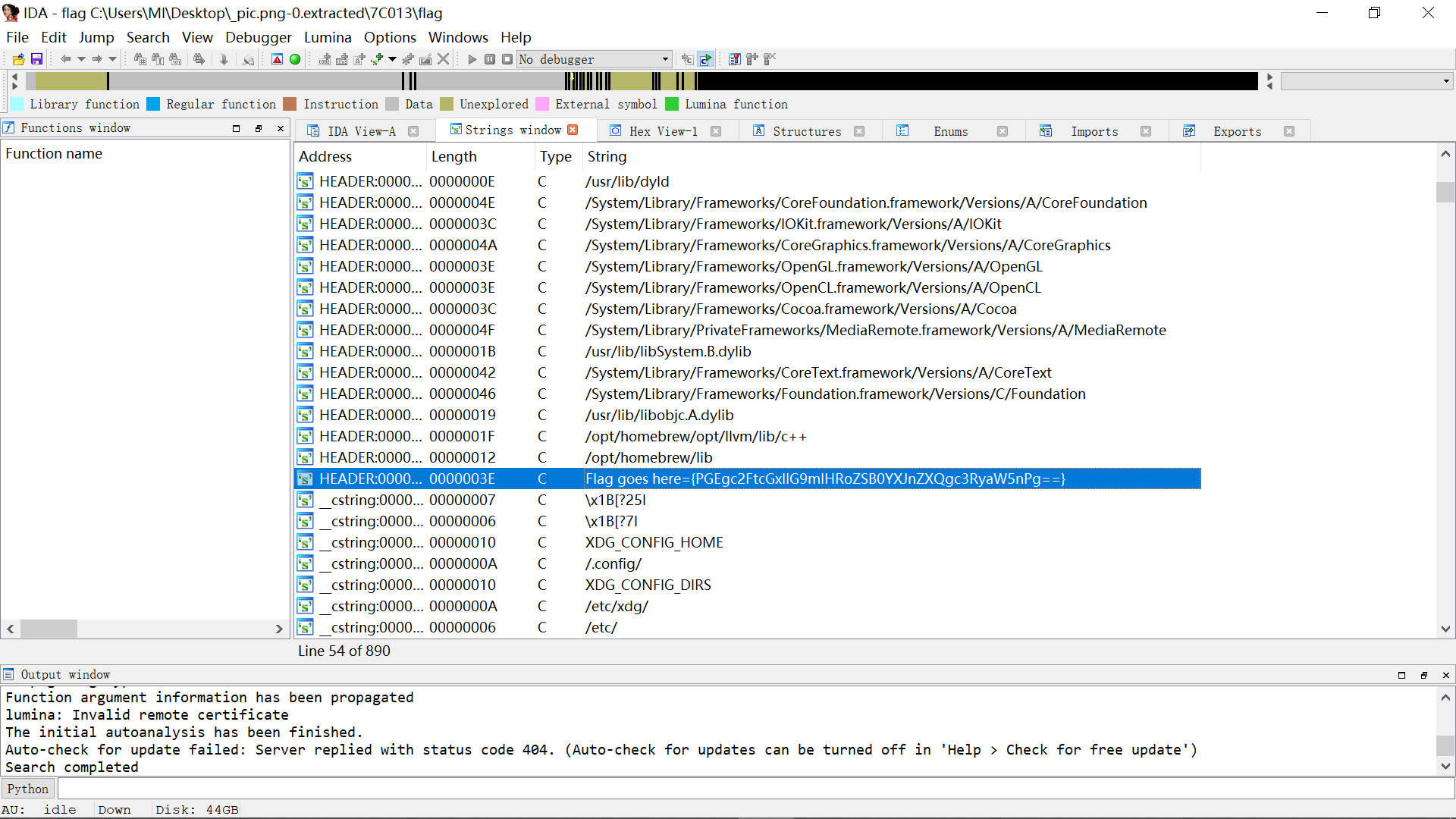Stop process with the stop button

507,59
